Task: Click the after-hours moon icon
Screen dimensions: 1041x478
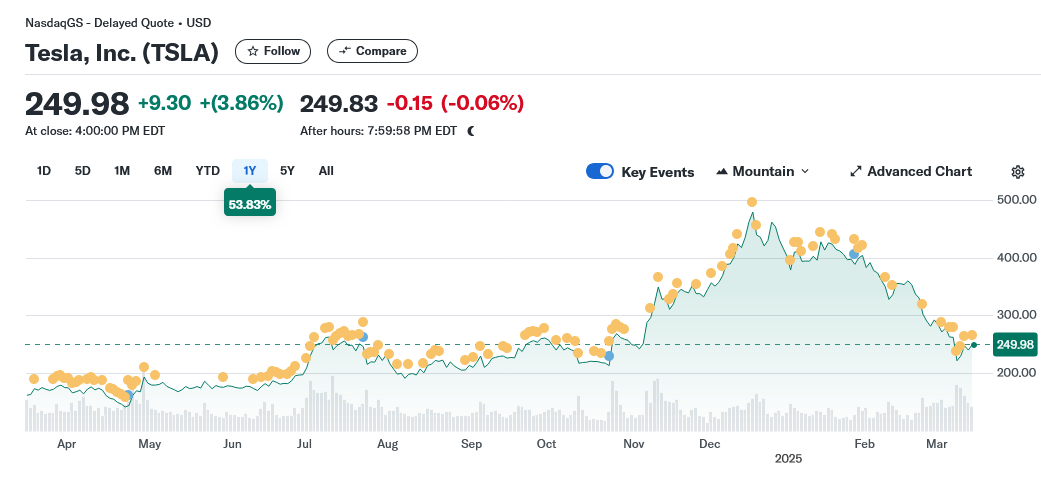Action: (471, 131)
